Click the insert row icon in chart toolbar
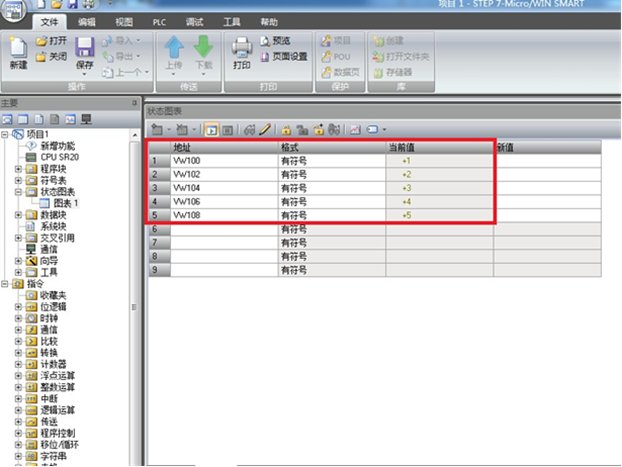Screen dimensions: 622x467 (x=157, y=129)
